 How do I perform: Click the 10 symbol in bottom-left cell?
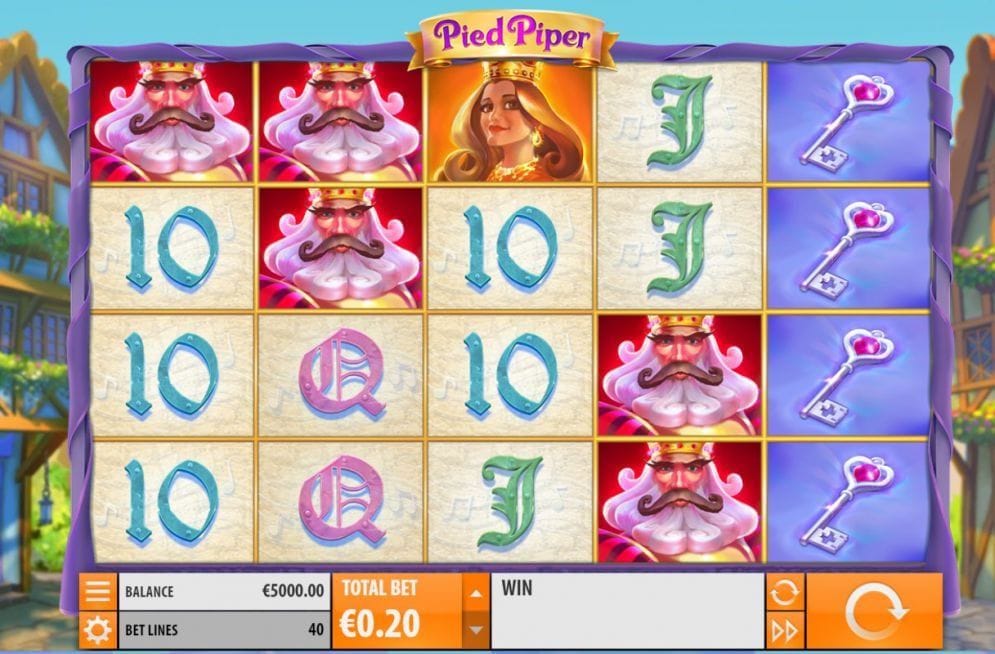(x=171, y=502)
